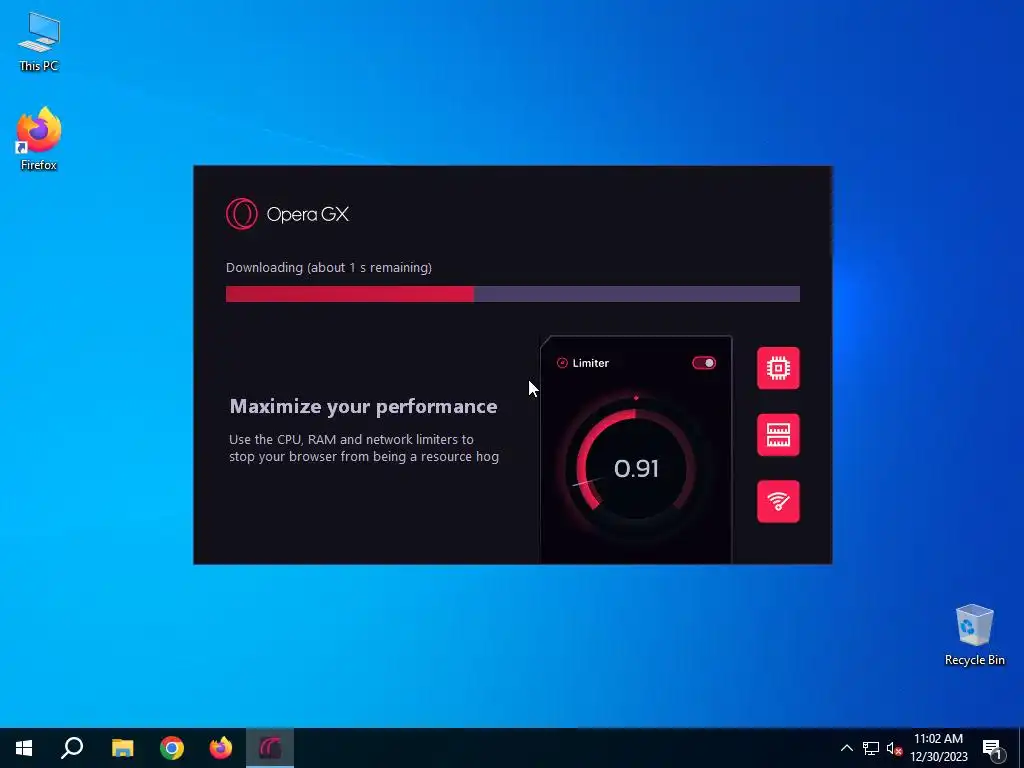Screen dimensions: 1024x768
Task: Select the Firefox desktop shortcut
Action: coord(39,139)
